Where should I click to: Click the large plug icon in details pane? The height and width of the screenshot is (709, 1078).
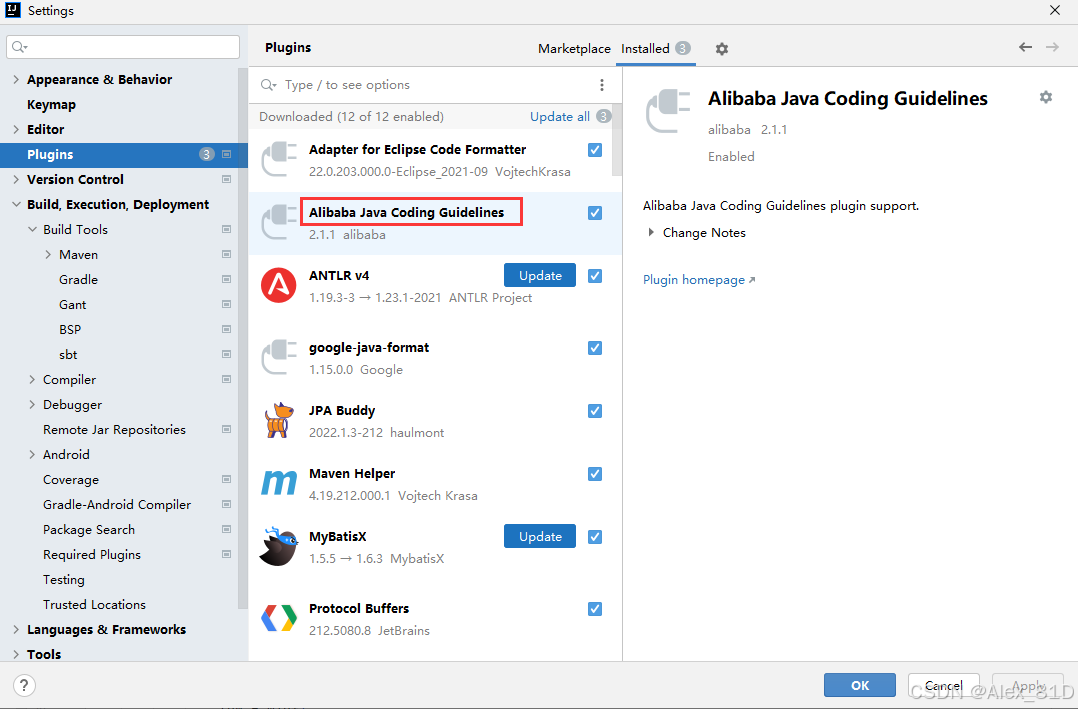pyautogui.click(x=668, y=111)
